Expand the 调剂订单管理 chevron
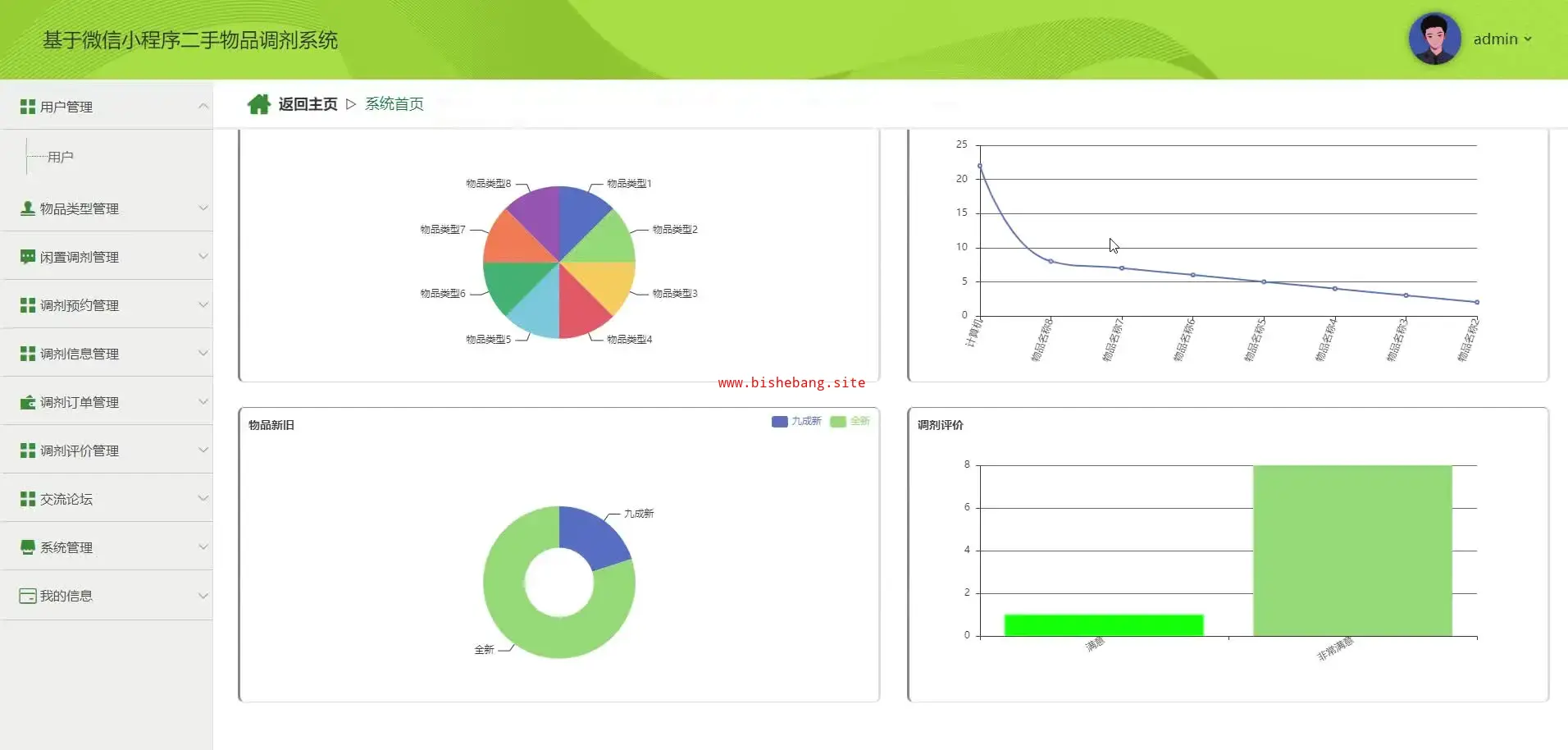The width and height of the screenshot is (1568, 750). click(x=203, y=401)
